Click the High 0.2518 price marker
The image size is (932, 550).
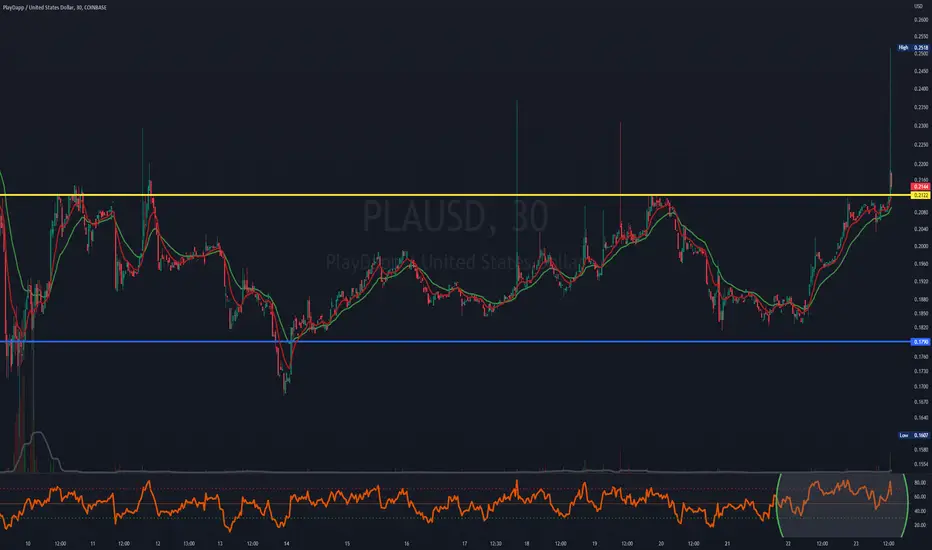pyautogui.click(x=913, y=48)
